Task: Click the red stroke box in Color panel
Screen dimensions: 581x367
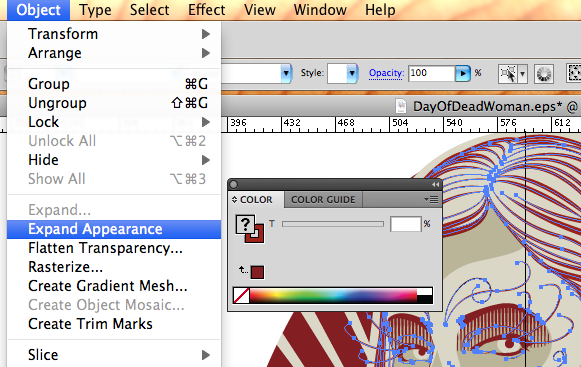Action: click(258, 237)
